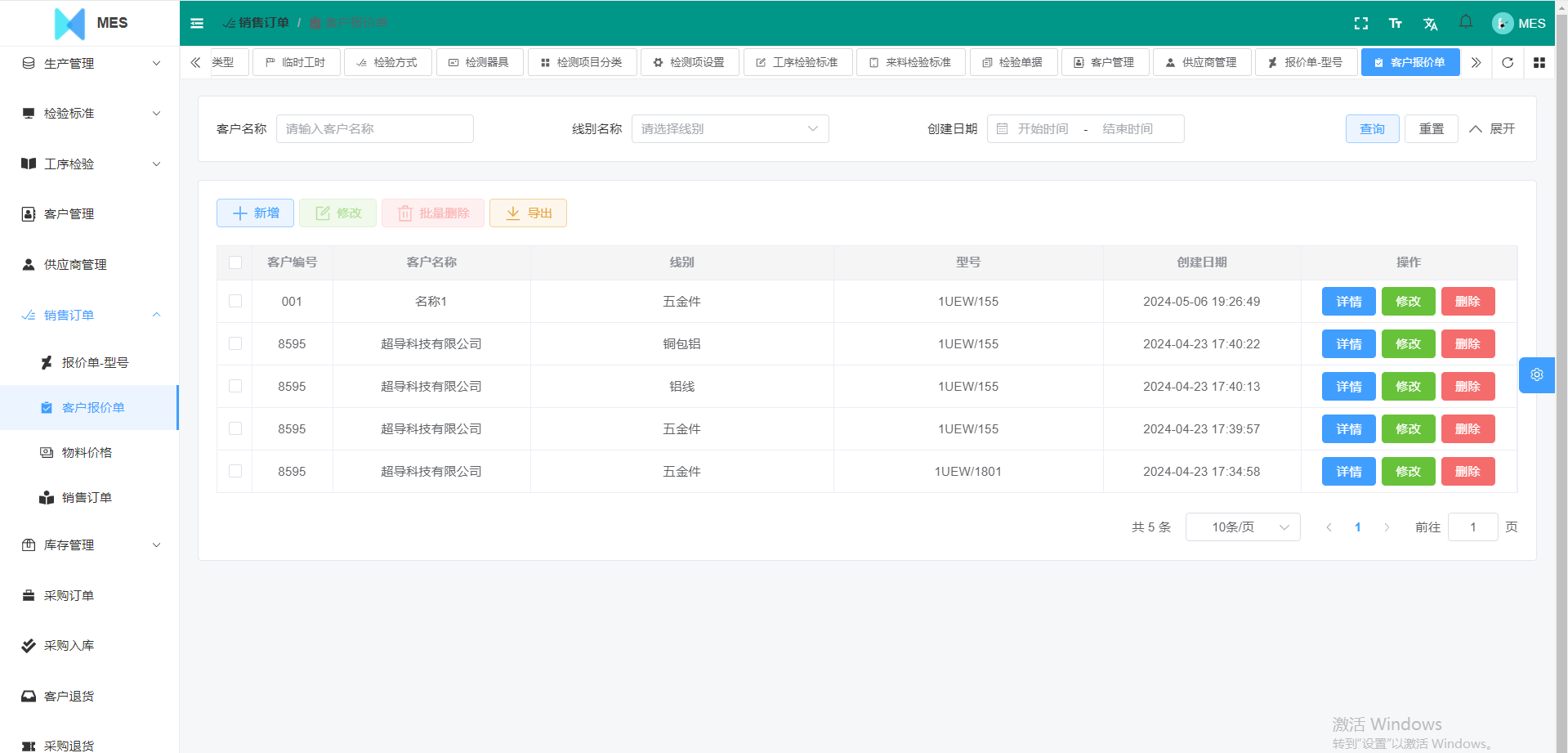Collapse the 销售订单 sidebar menu
Screen dimensions: 1568x753
pos(90,315)
